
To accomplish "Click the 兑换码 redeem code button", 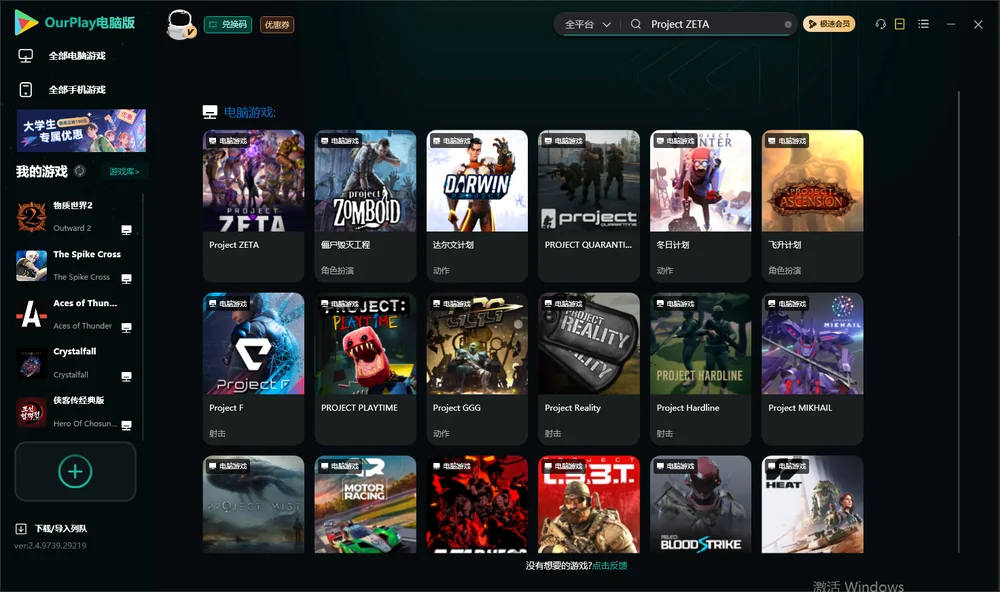I will point(228,25).
